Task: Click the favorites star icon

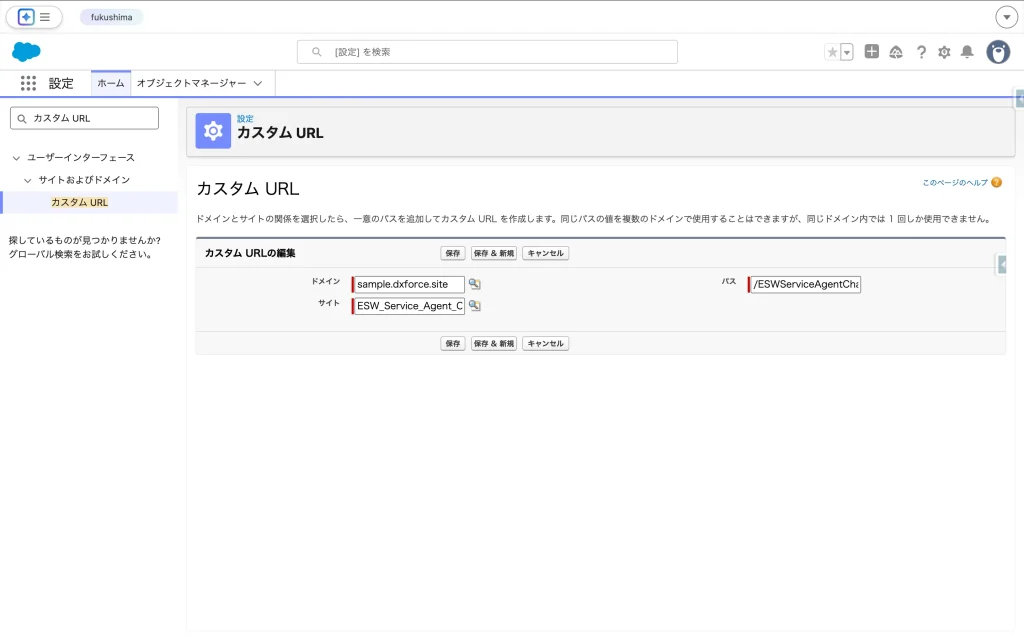Action: [832, 52]
